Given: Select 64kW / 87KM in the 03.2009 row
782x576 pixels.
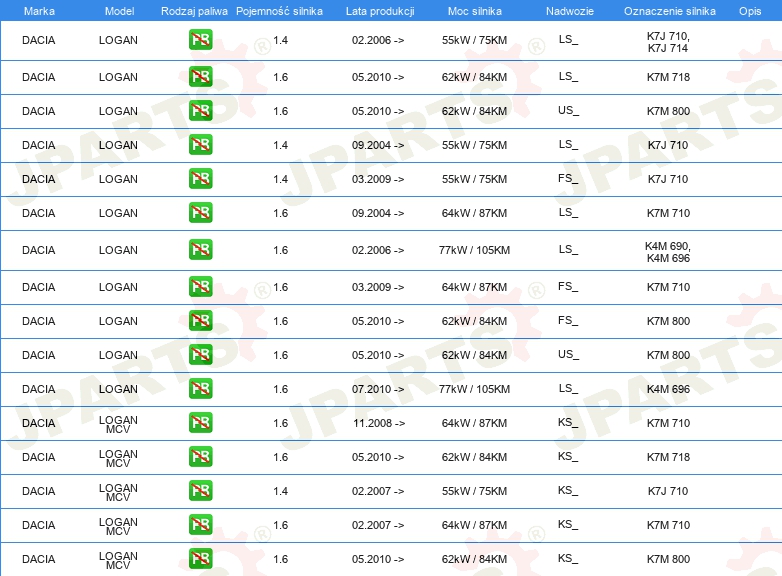Looking at the screenshot, I should point(474,287).
